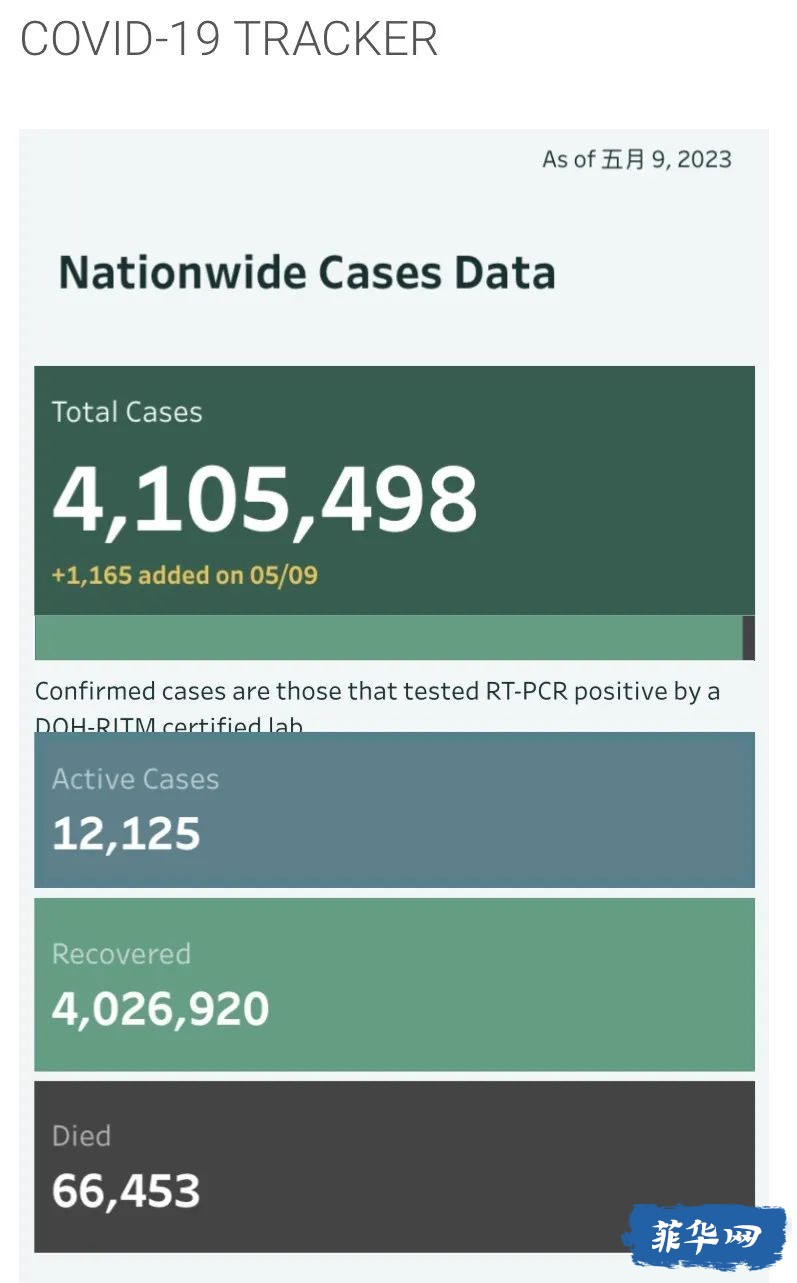Click the COVID-19 TRACKER page title
Image resolution: width=797 pixels, height=1283 pixels.
229,39
